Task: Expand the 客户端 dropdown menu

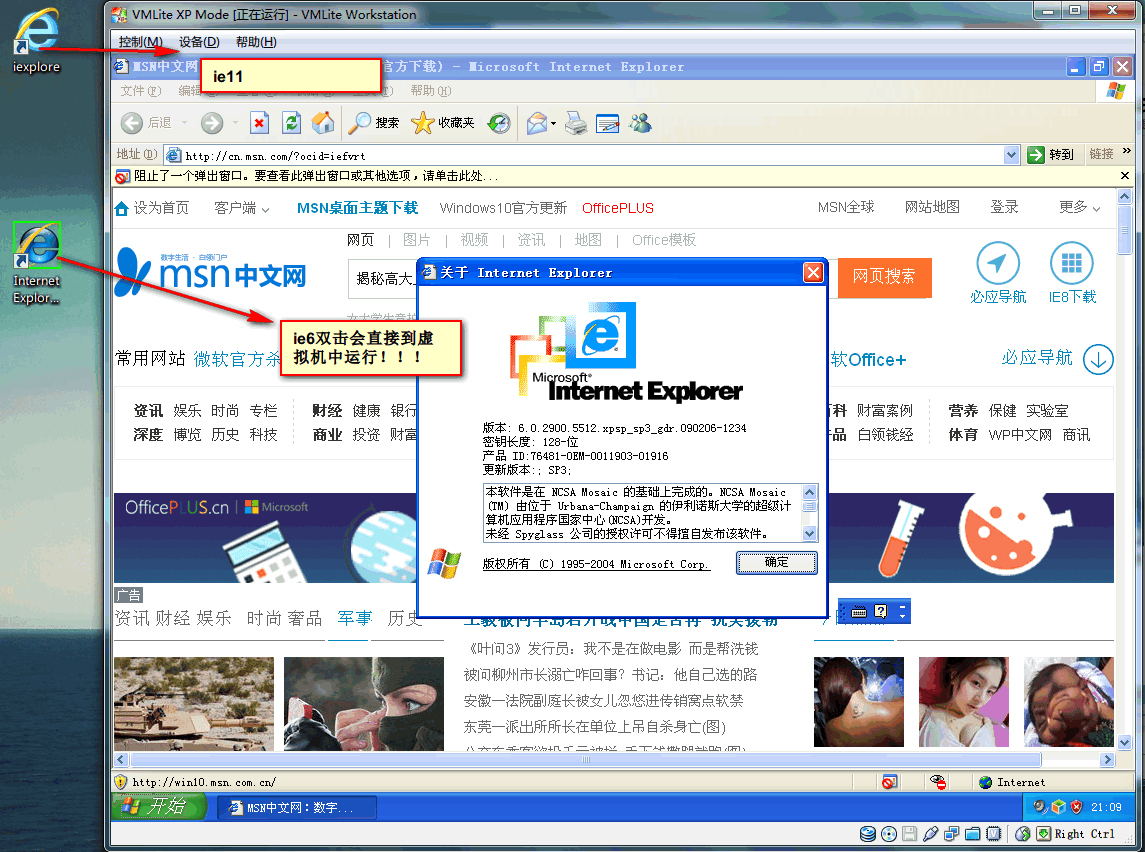Action: click(x=242, y=208)
